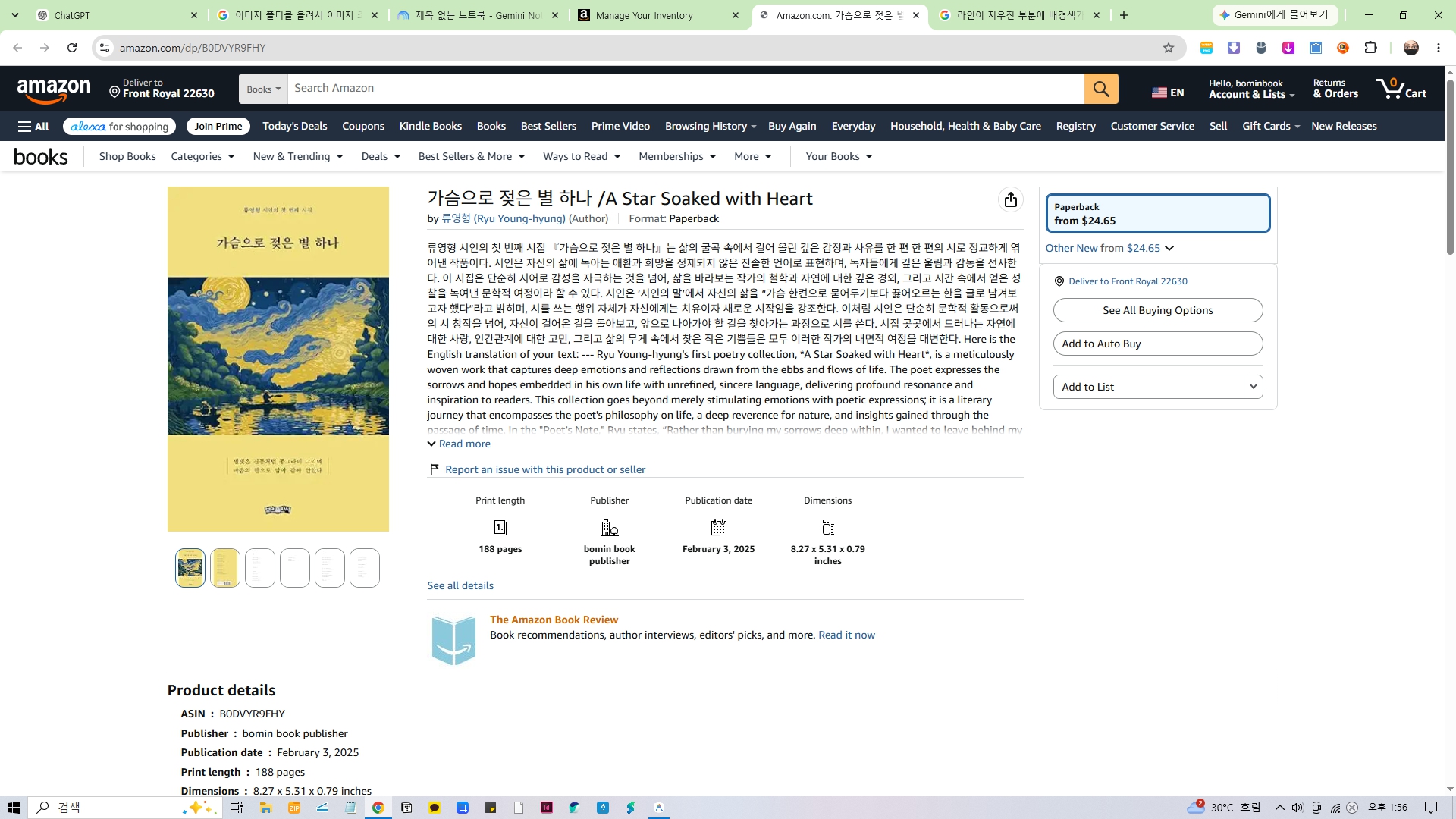This screenshot has width=1456, height=819.
Task: Expand the description with Read more
Action: tap(459, 444)
